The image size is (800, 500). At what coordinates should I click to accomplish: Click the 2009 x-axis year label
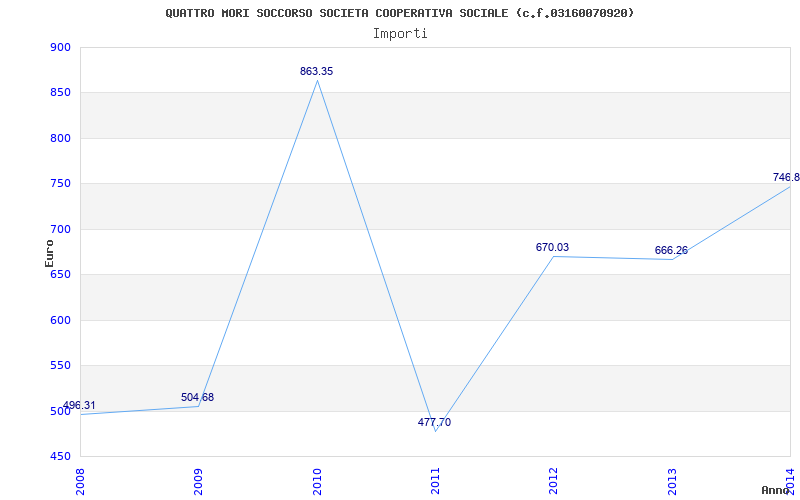(x=198, y=482)
